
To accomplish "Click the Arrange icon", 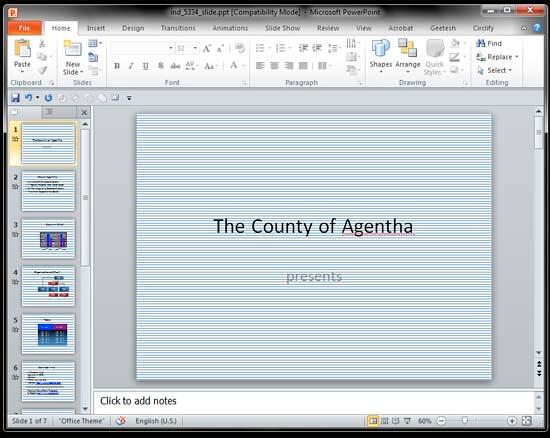I will click(x=407, y=48).
